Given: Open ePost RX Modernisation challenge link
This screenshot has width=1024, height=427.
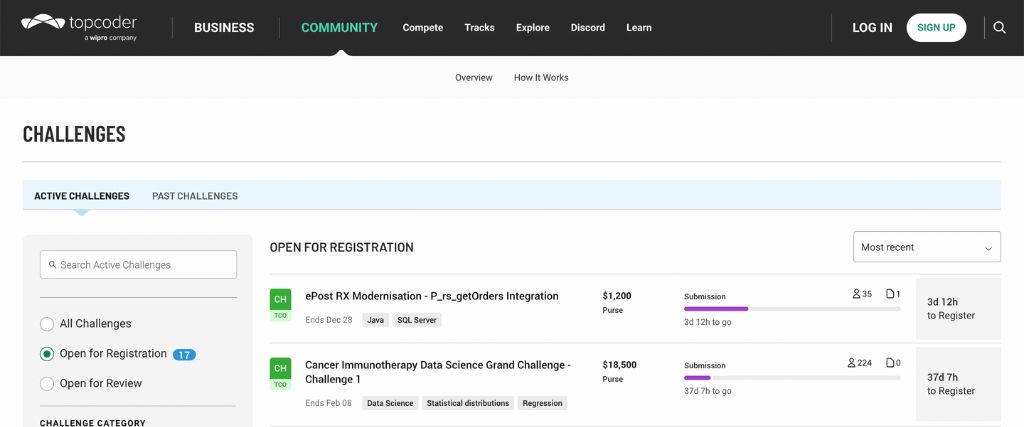Looking at the screenshot, I should click(432, 296).
